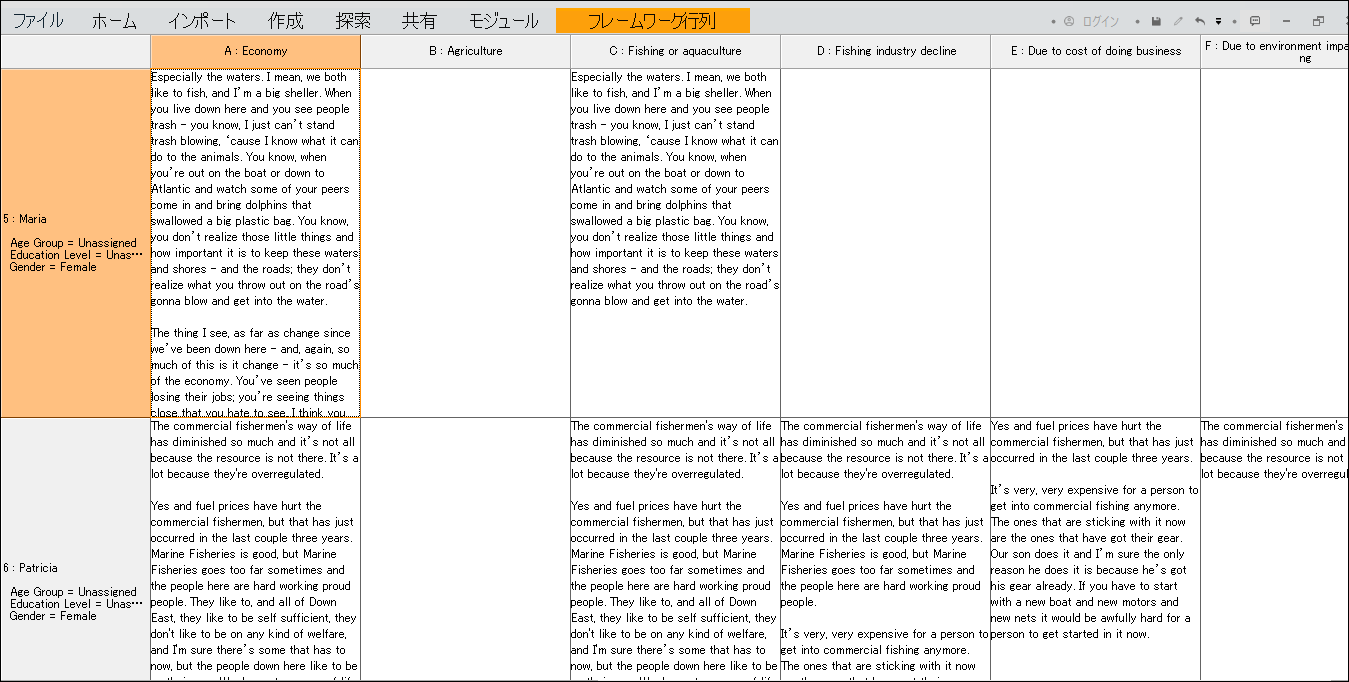Click the ログイン login link
The height and width of the screenshot is (682, 1349).
[1101, 21]
